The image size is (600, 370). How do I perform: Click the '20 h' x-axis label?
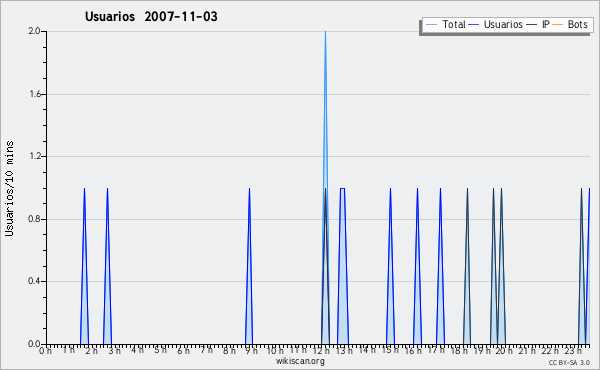[x=504, y=351]
